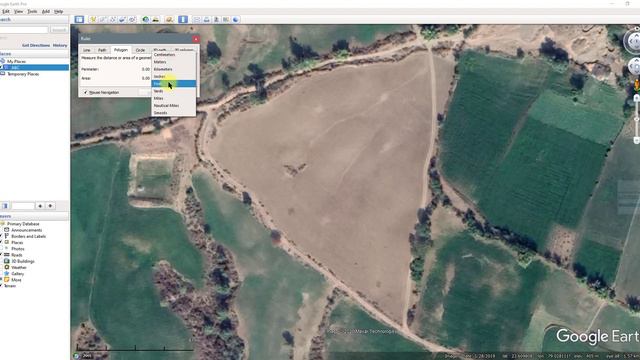Select the Polygon tab in Ruler

(121, 50)
